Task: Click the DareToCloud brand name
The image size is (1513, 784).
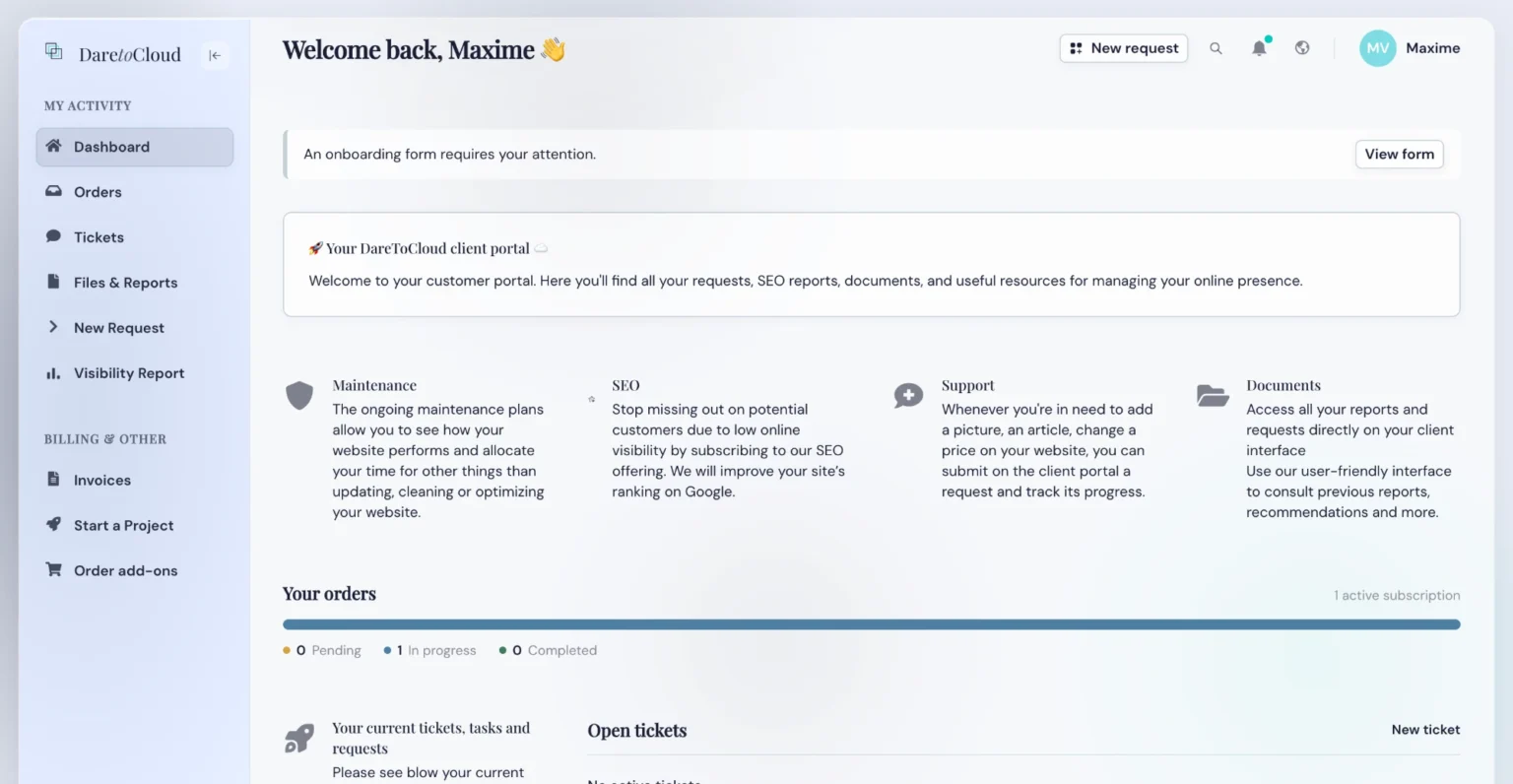Action: coord(130,55)
